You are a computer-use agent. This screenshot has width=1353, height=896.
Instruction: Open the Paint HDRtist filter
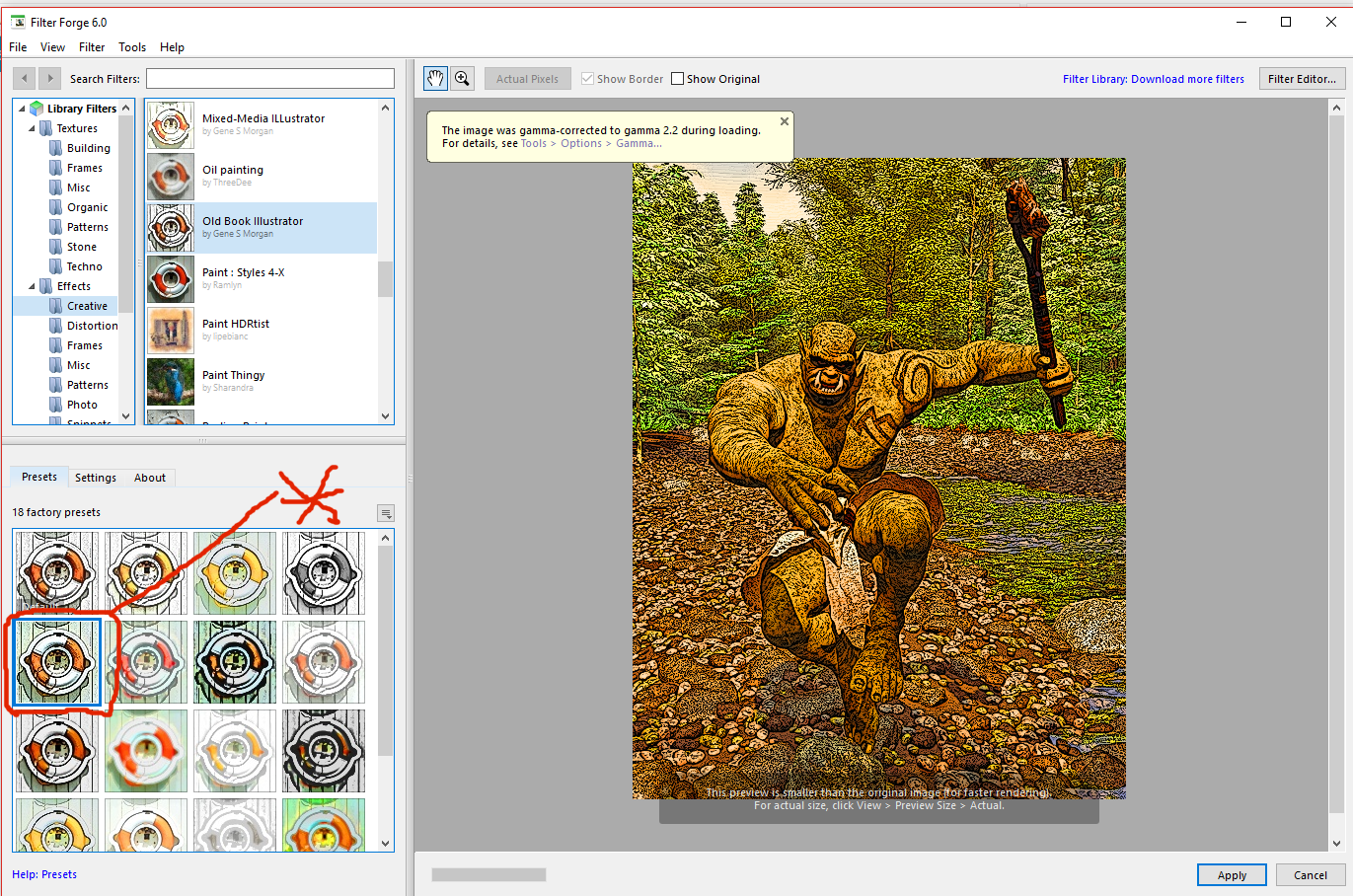262,331
